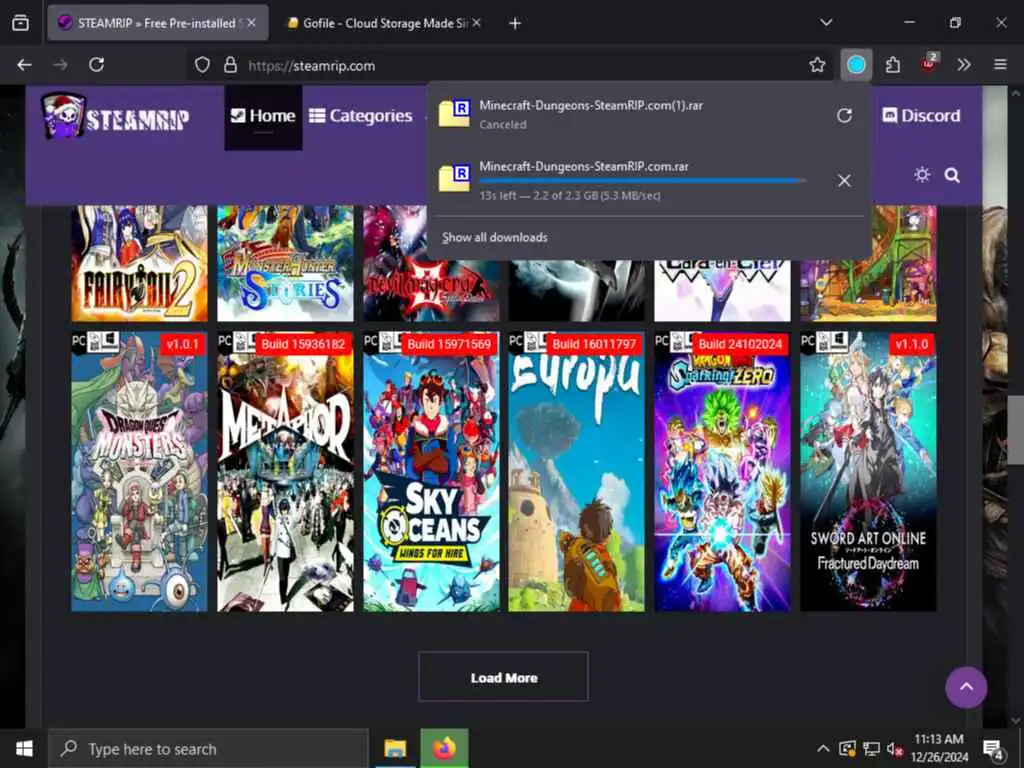
Task: Click the taskbar search box
Action: click(x=208, y=748)
